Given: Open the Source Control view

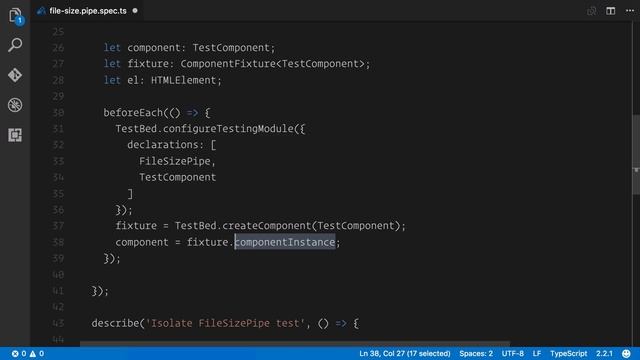Looking at the screenshot, I should tap(15, 75).
